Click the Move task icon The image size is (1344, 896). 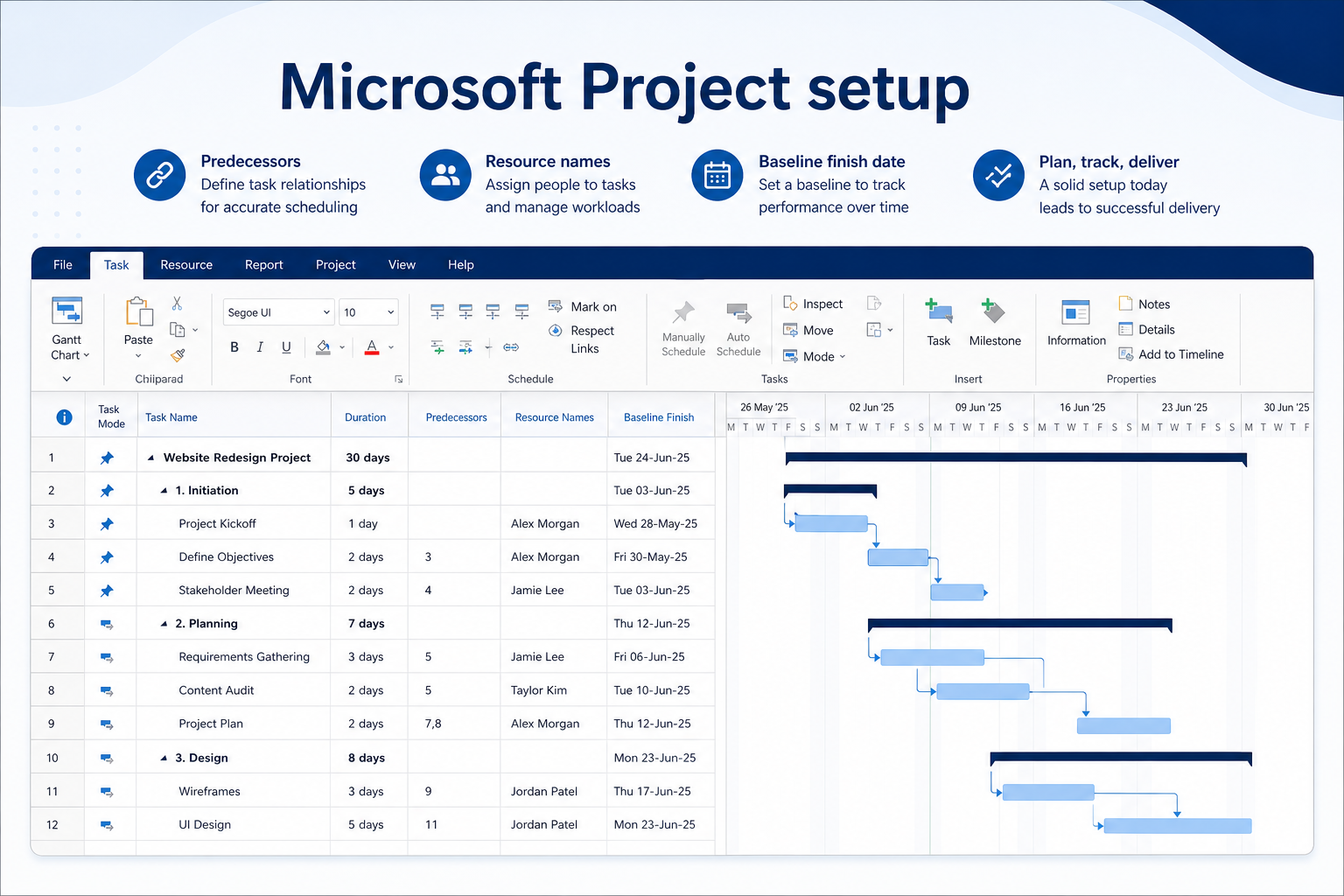[x=790, y=330]
